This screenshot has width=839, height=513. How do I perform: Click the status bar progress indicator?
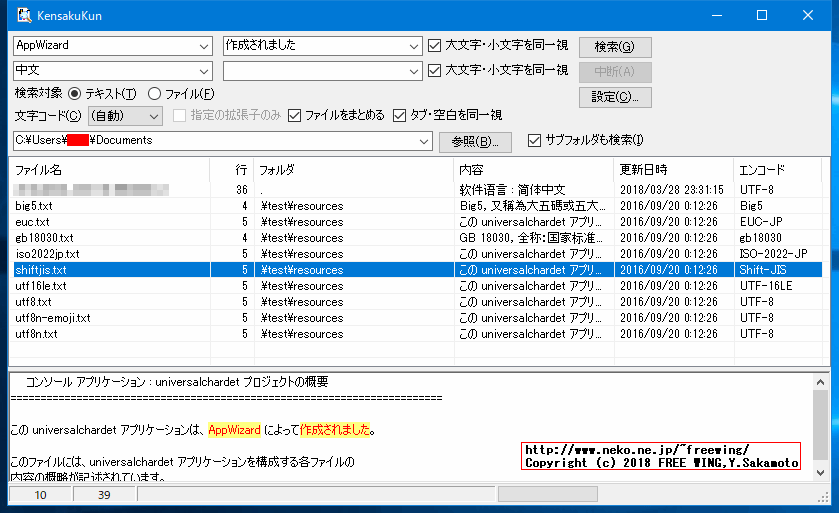click(x=548, y=494)
